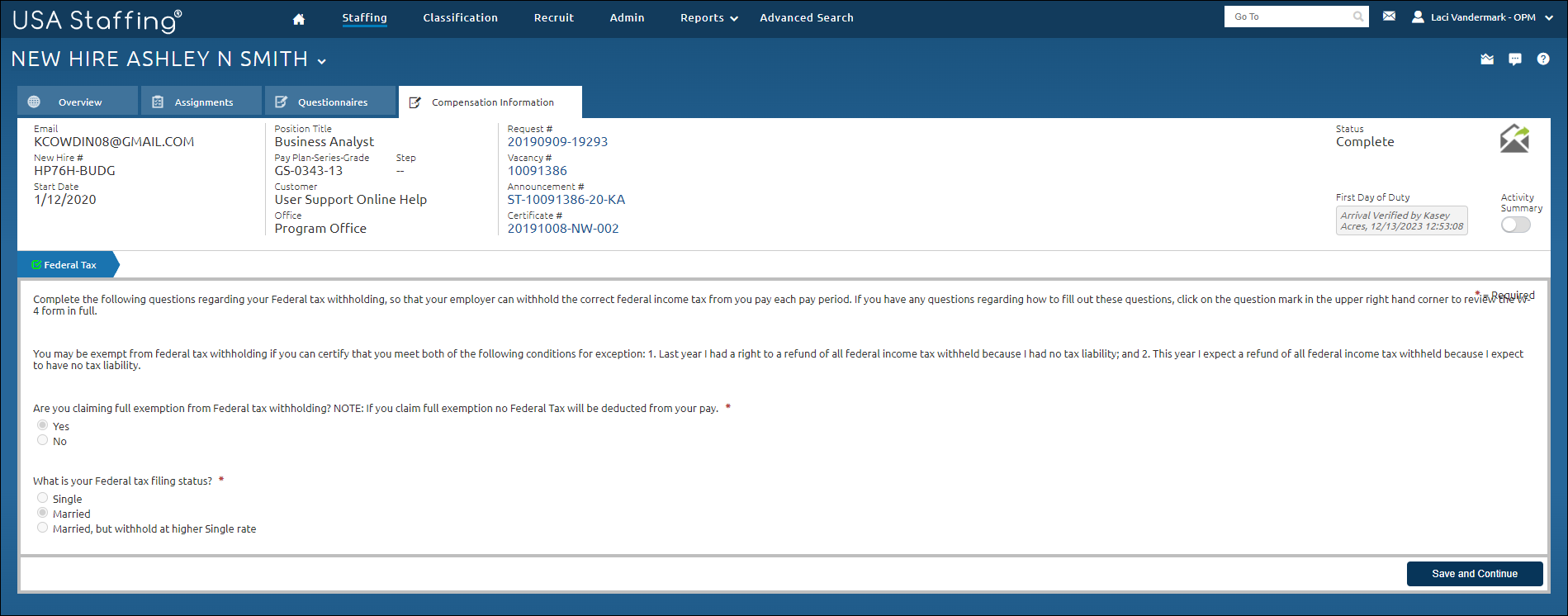Open the comments speech bubble icon
1568x616 pixels.
pos(1514,59)
